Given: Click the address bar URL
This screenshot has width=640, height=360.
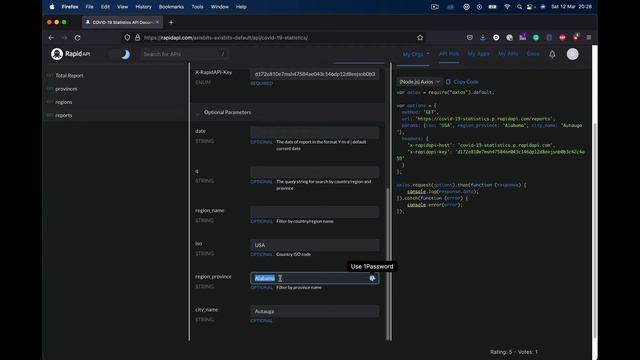Looking at the screenshot, I should [226, 38].
